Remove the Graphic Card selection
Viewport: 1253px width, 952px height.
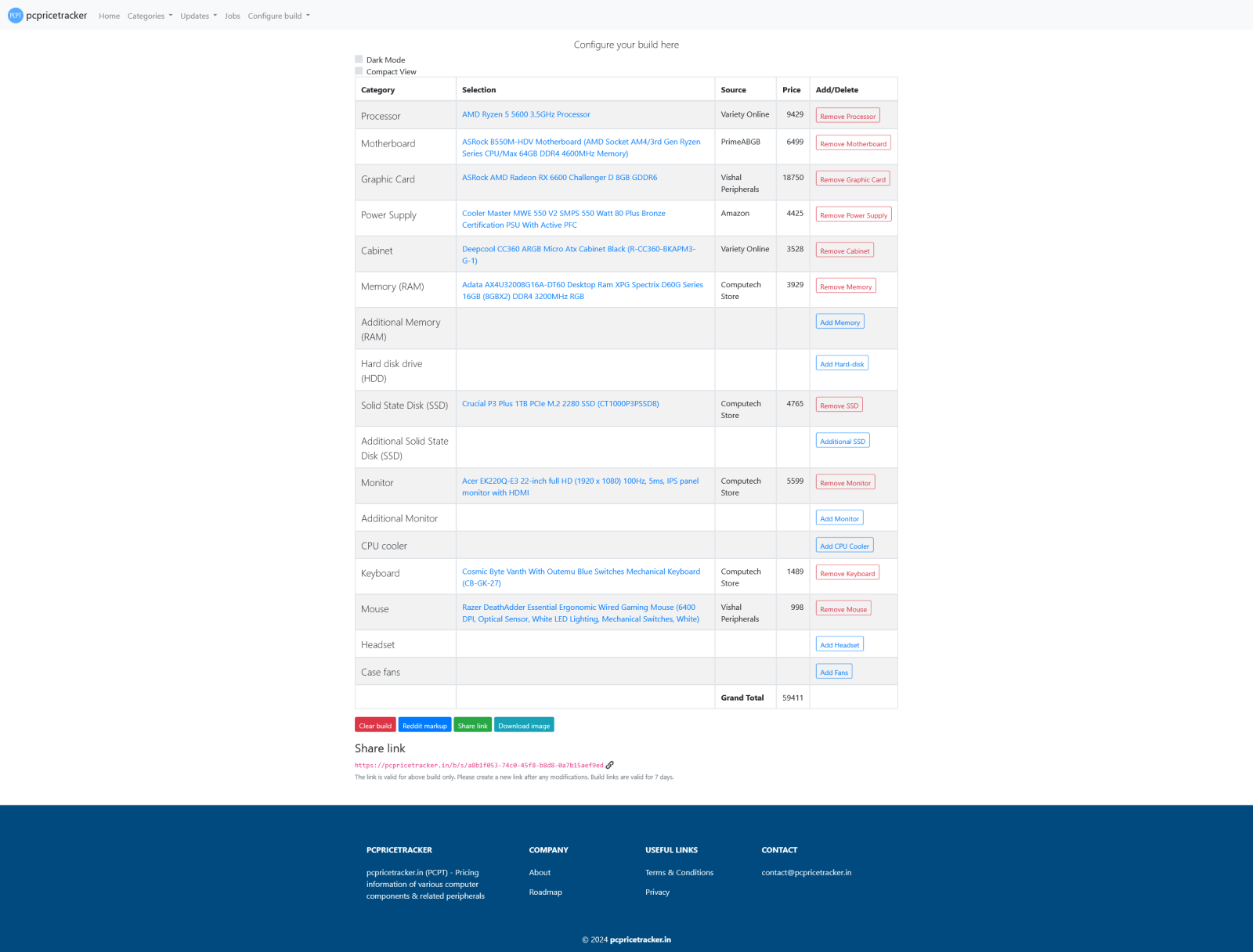(x=853, y=179)
